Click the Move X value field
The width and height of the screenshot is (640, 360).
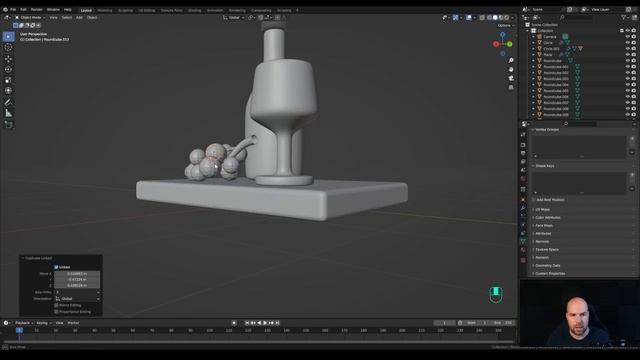point(77,273)
